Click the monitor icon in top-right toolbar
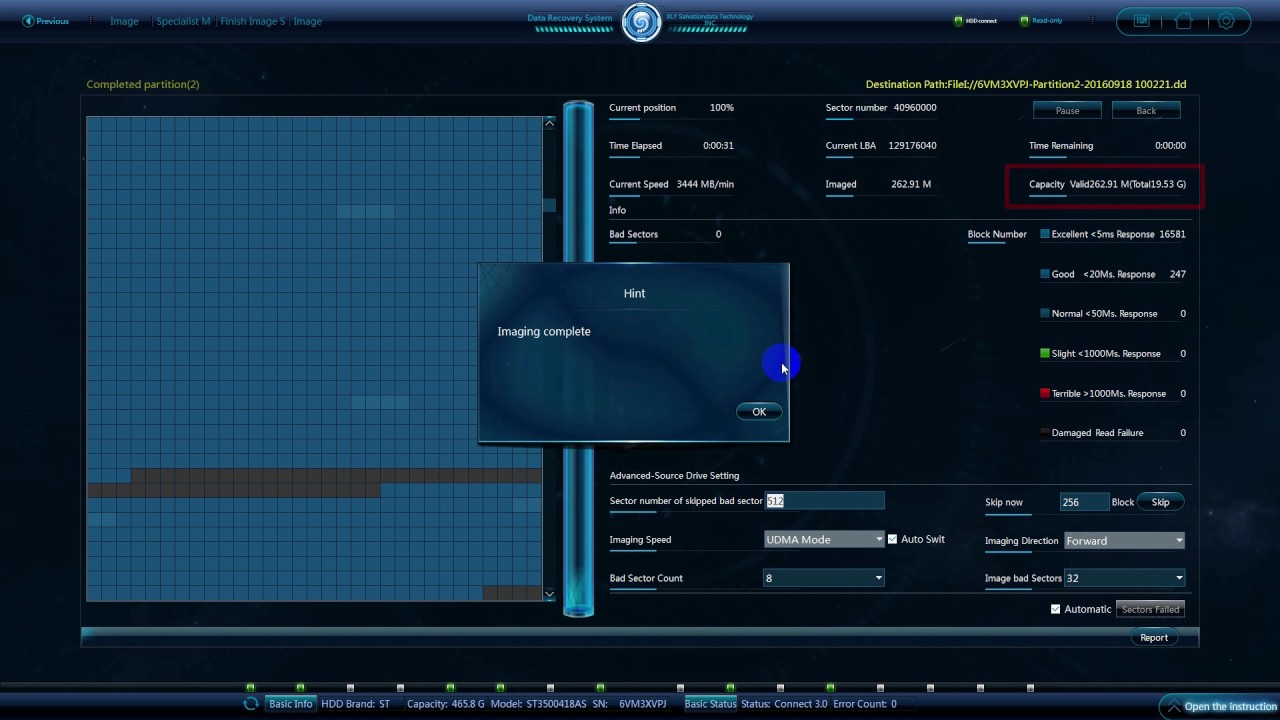This screenshot has height=720, width=1280. pyautogui.click(x=1141, y=21)
